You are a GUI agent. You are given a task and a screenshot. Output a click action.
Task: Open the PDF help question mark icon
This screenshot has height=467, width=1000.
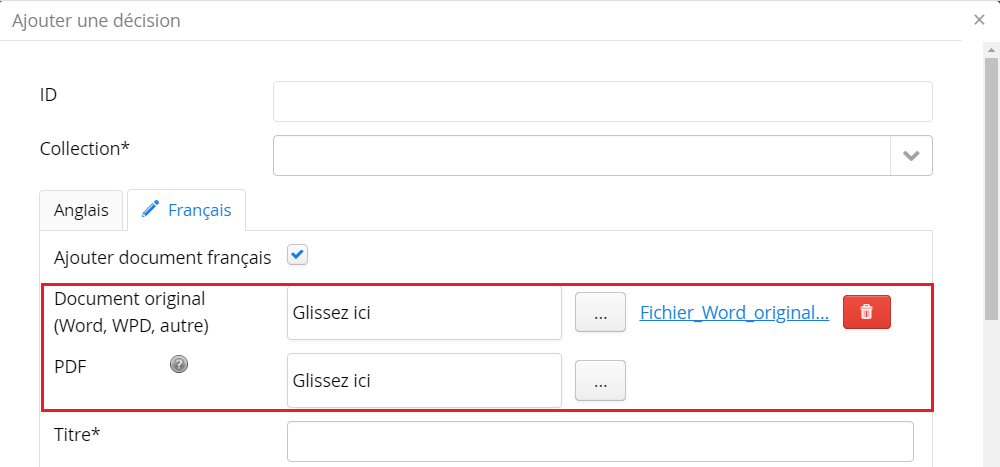pos(179,364)
